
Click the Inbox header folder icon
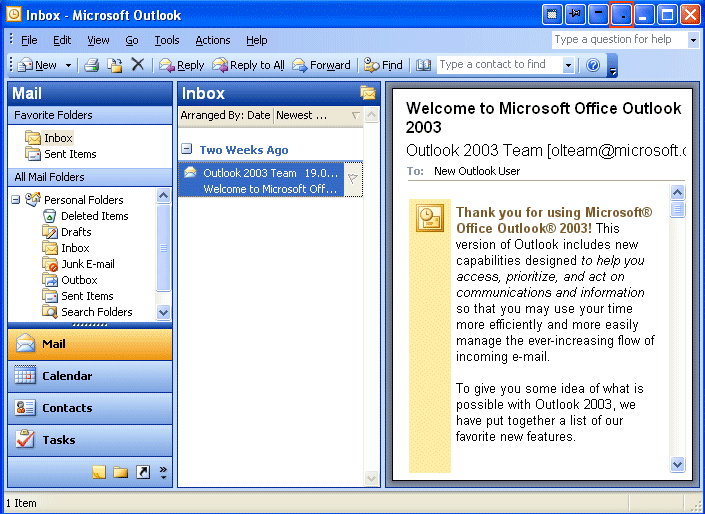pos(368,93)
